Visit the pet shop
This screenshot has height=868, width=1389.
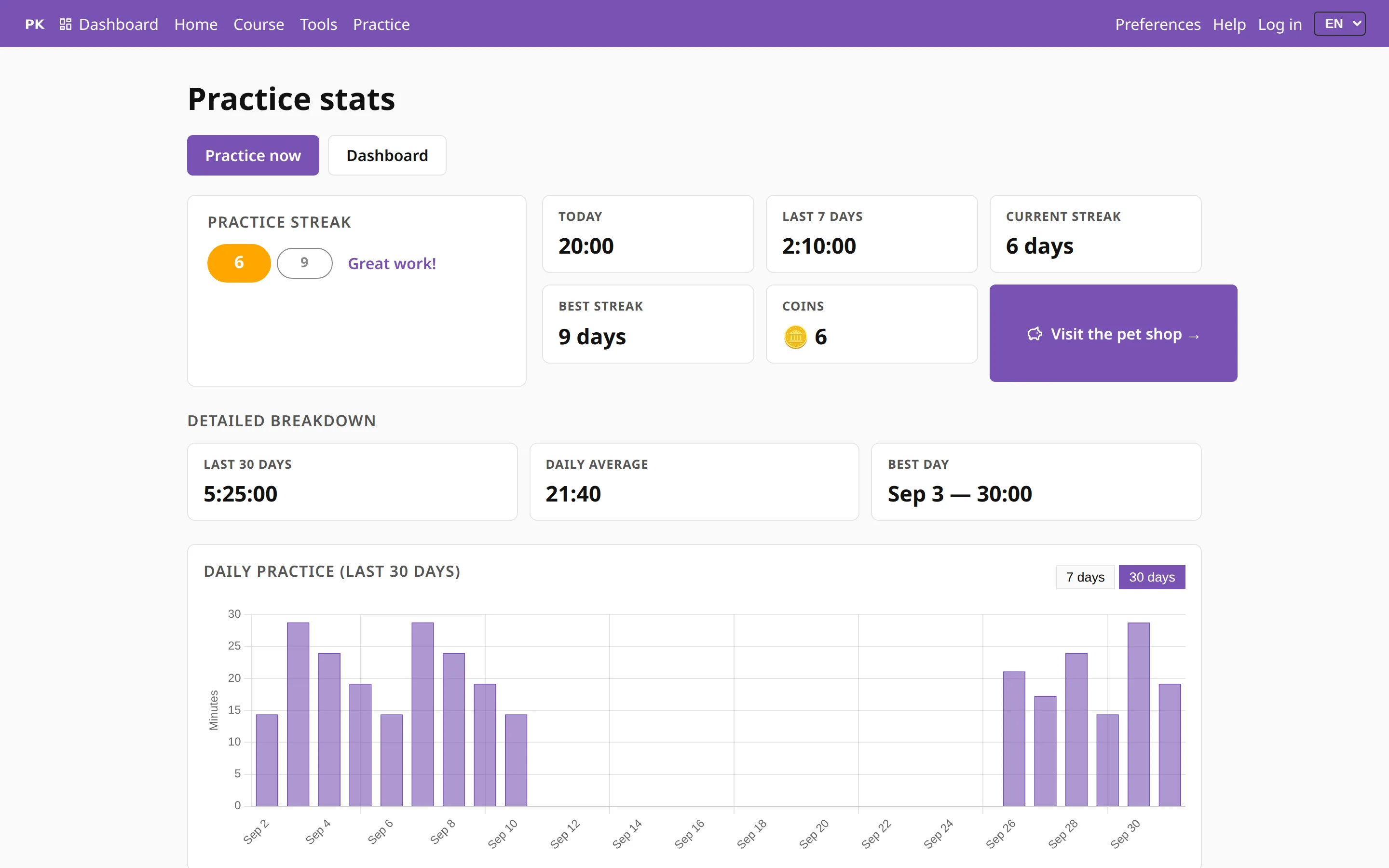1113,333
